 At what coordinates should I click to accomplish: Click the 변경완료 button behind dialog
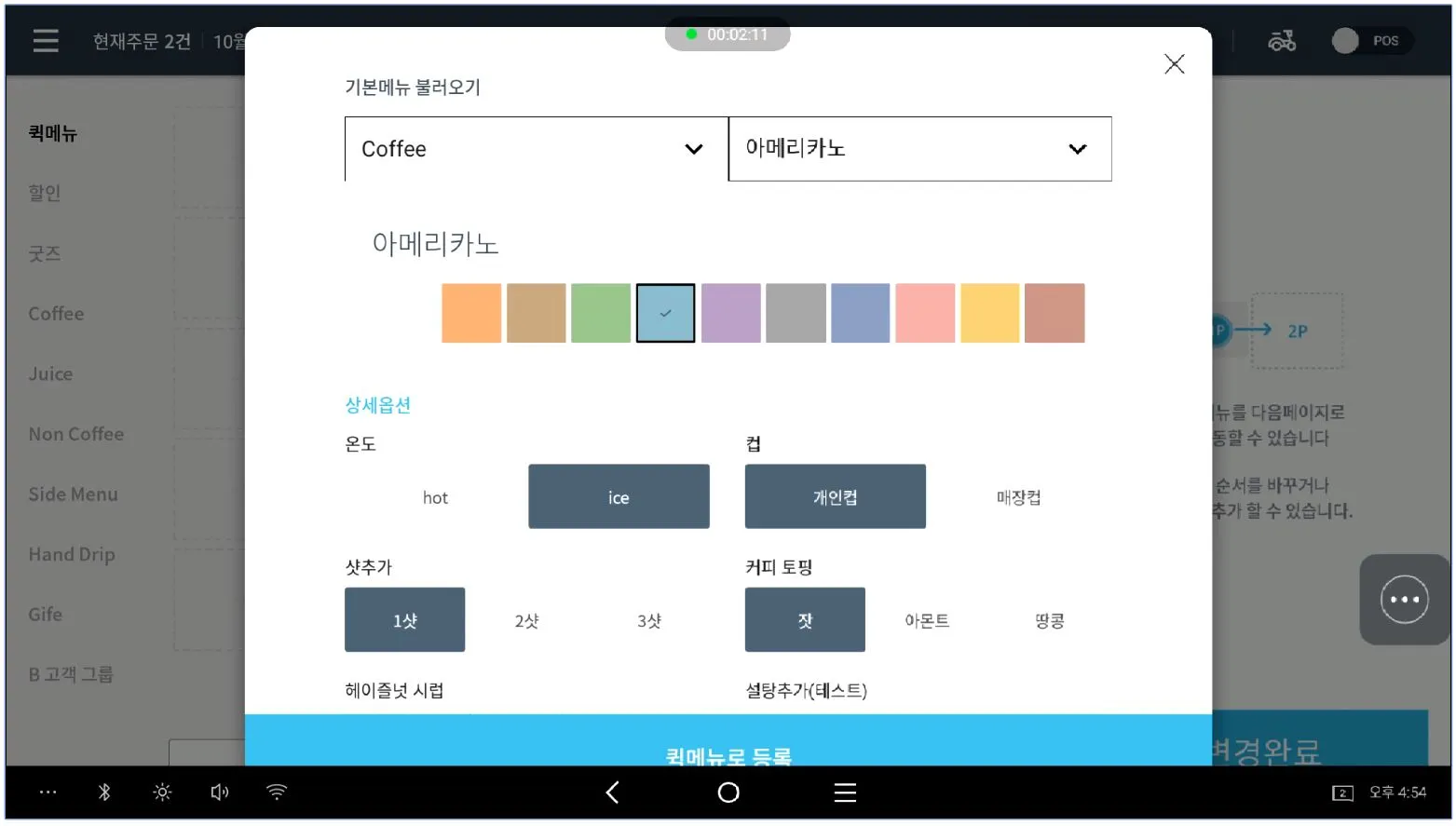pyautogui.click(x=1320, y=739)
